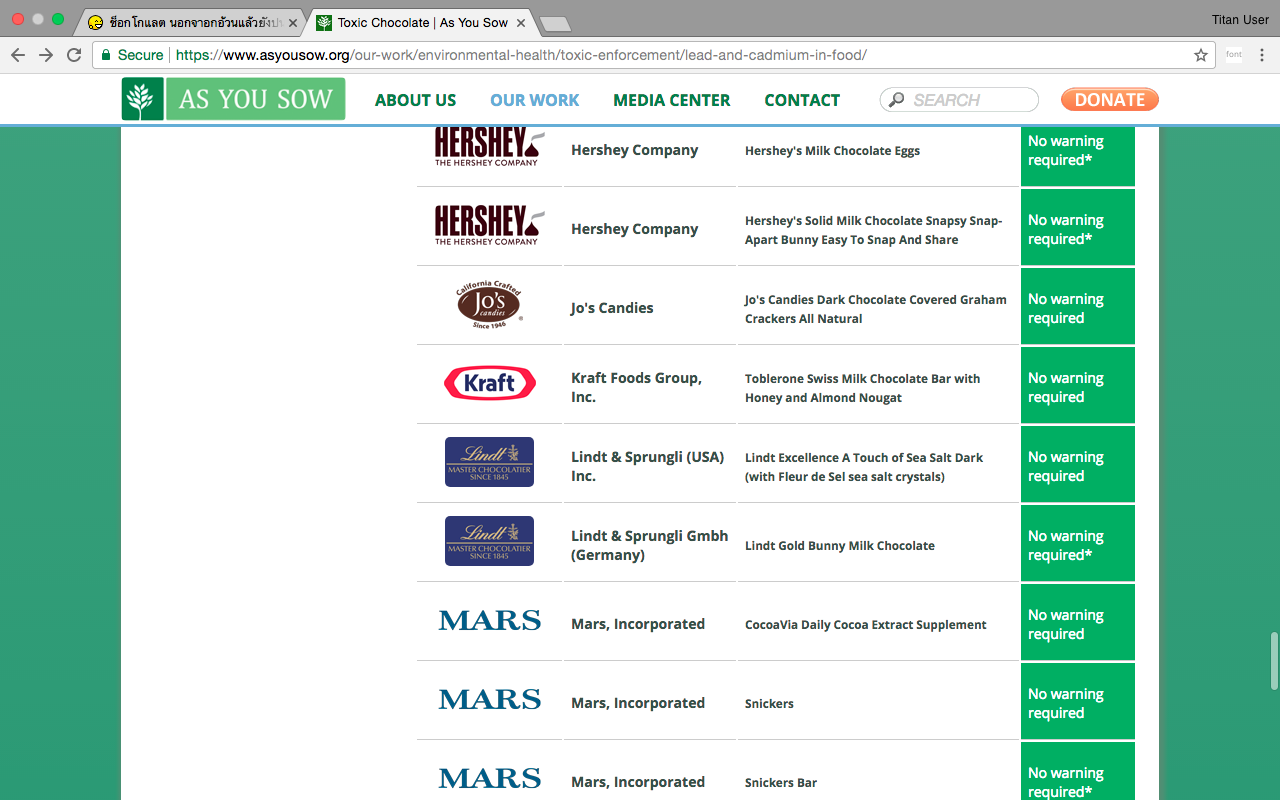The width and height of the screenshot is (1280, 800).
Task: Click the As You Sow logo
Action: click(233, 99)
